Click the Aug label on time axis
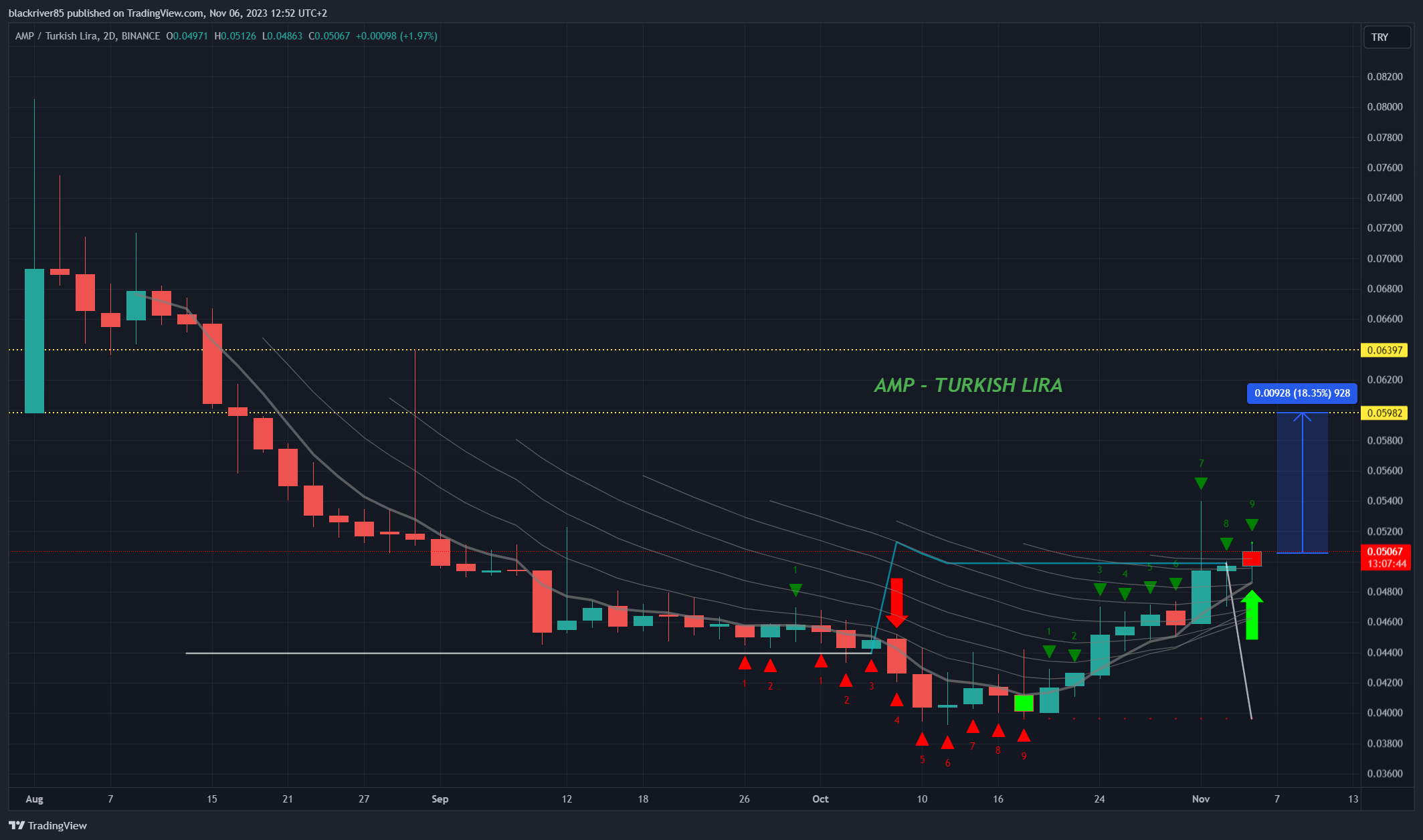 click(x=34, y=799)
